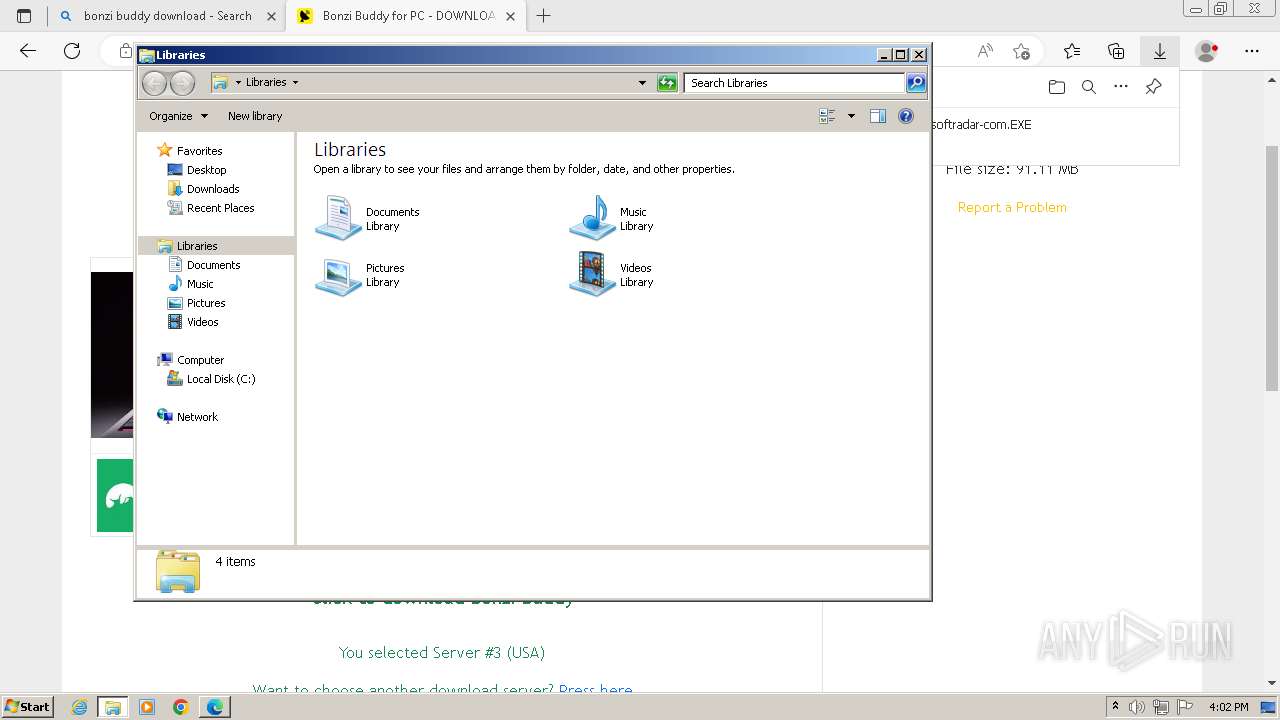Screen dimensions: 1280x720
Task: Open Edge Downloads arrow icon
Action: point(1160,51)
